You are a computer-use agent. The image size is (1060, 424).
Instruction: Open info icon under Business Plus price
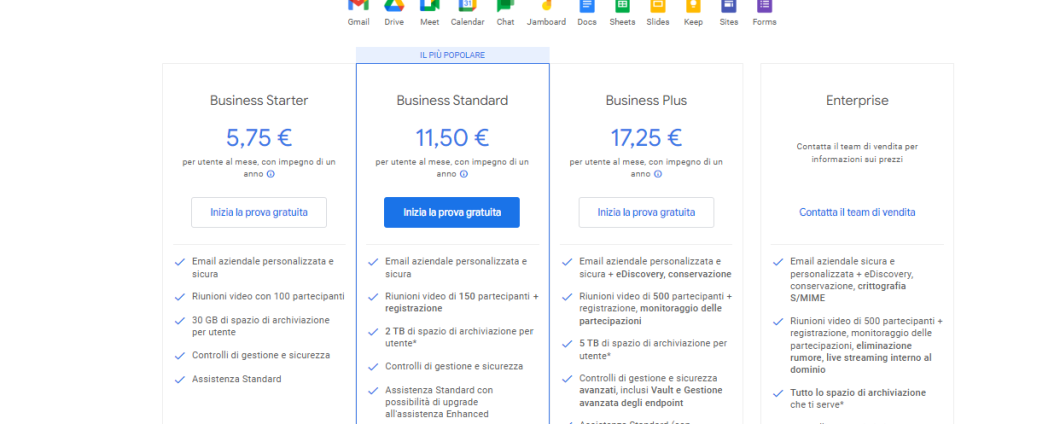click(x=658, y=174)
